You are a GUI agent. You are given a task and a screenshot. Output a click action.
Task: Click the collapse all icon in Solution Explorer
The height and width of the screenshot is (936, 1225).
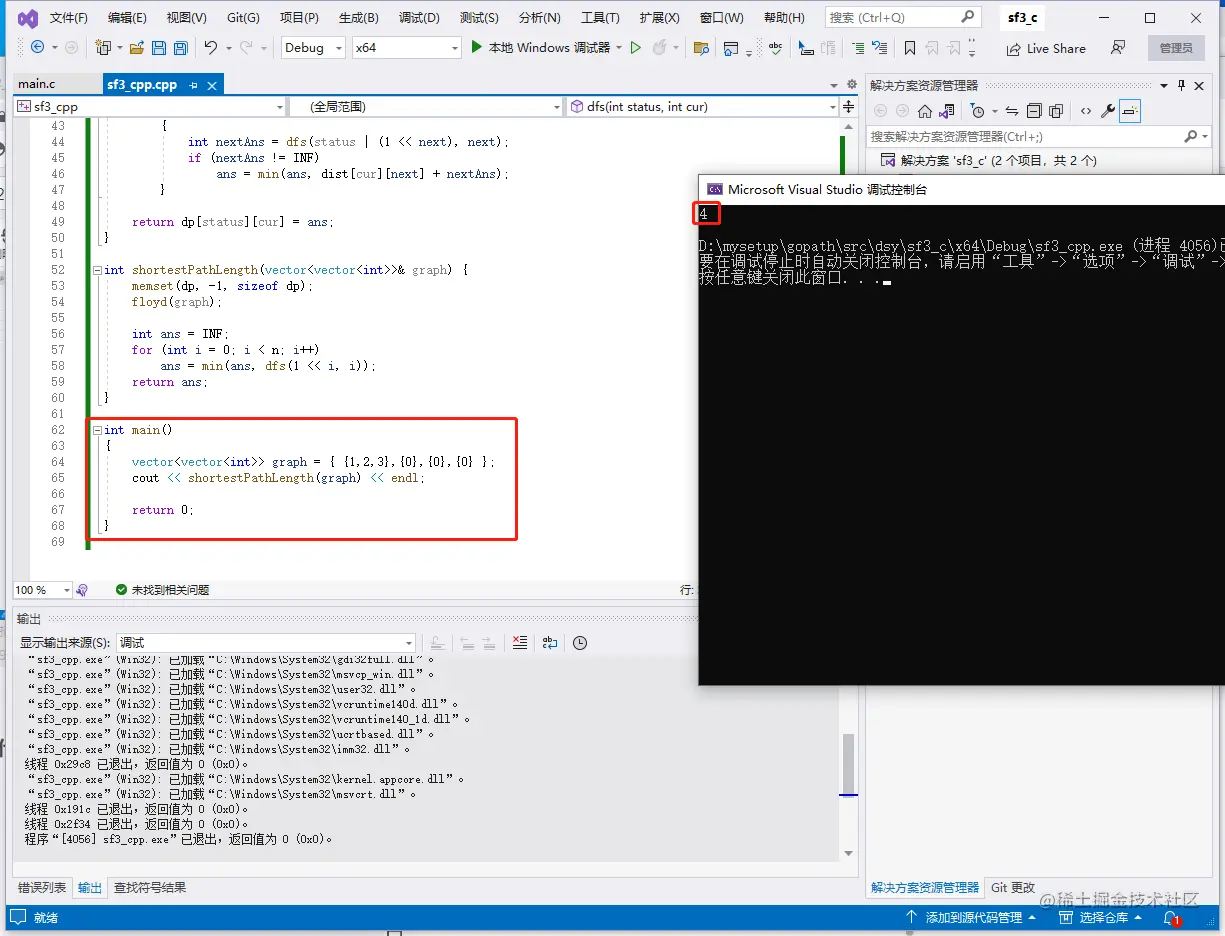tap(1034, 111)
